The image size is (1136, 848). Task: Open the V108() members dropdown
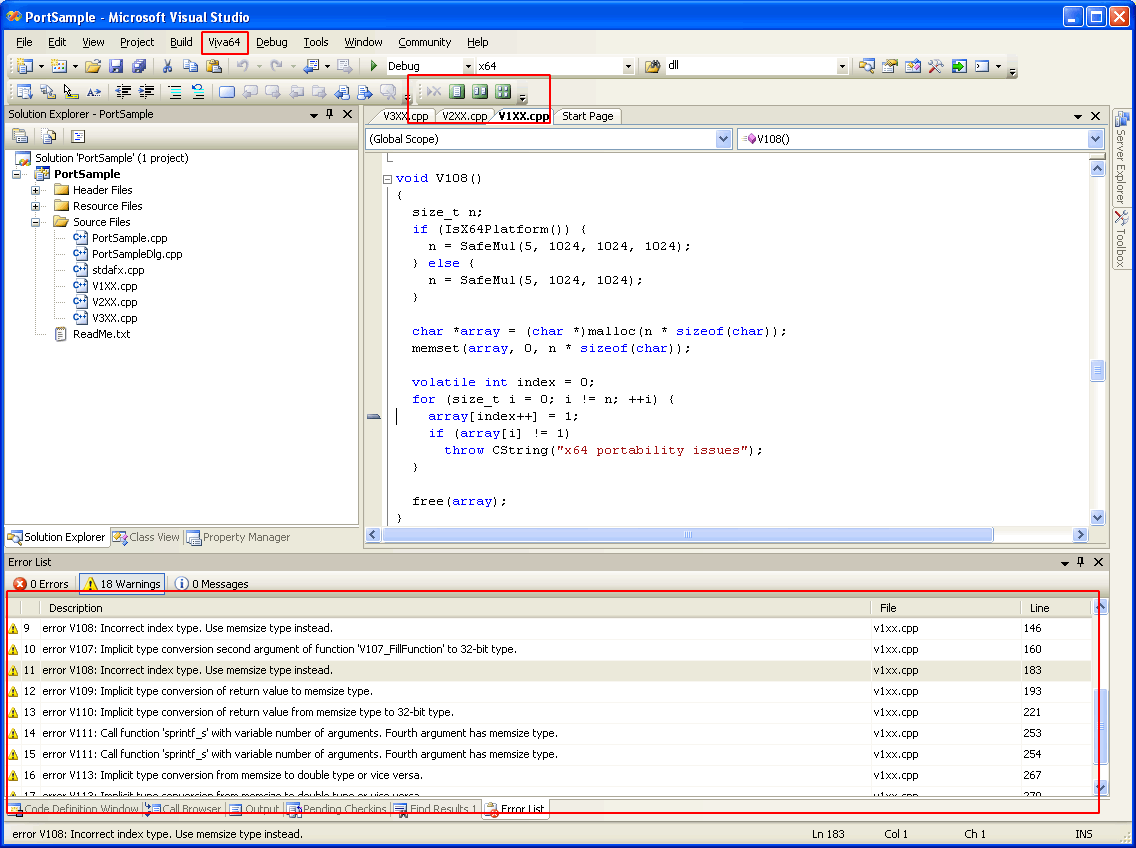coord(1095,139)
